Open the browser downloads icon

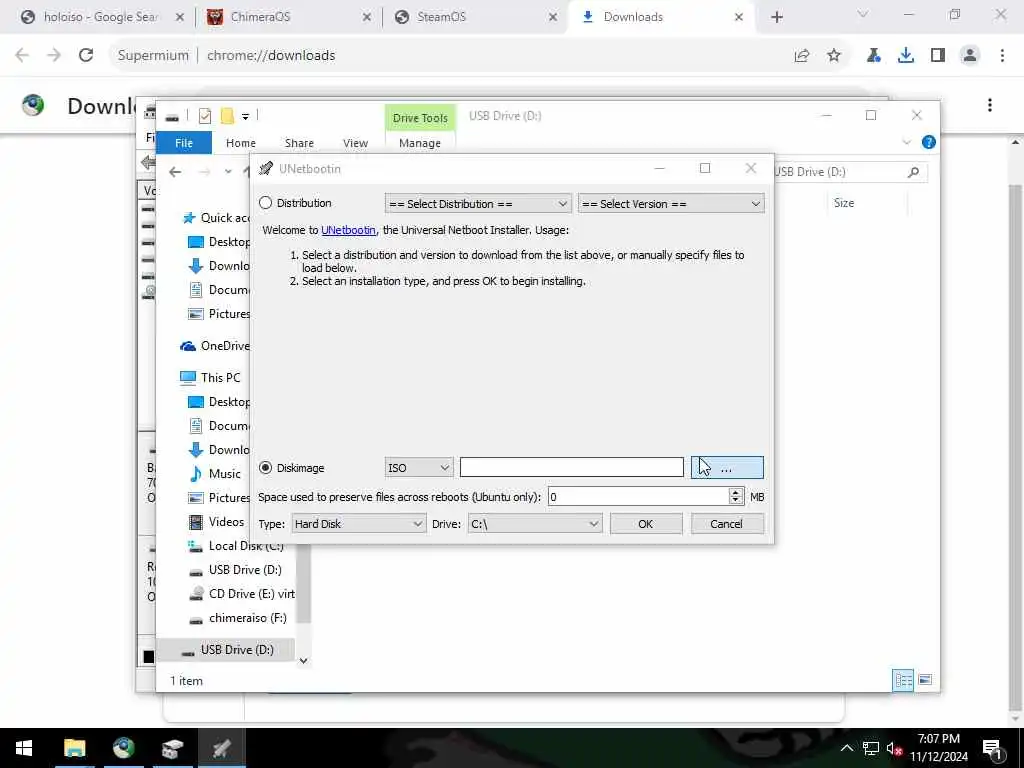coord(905,56)
